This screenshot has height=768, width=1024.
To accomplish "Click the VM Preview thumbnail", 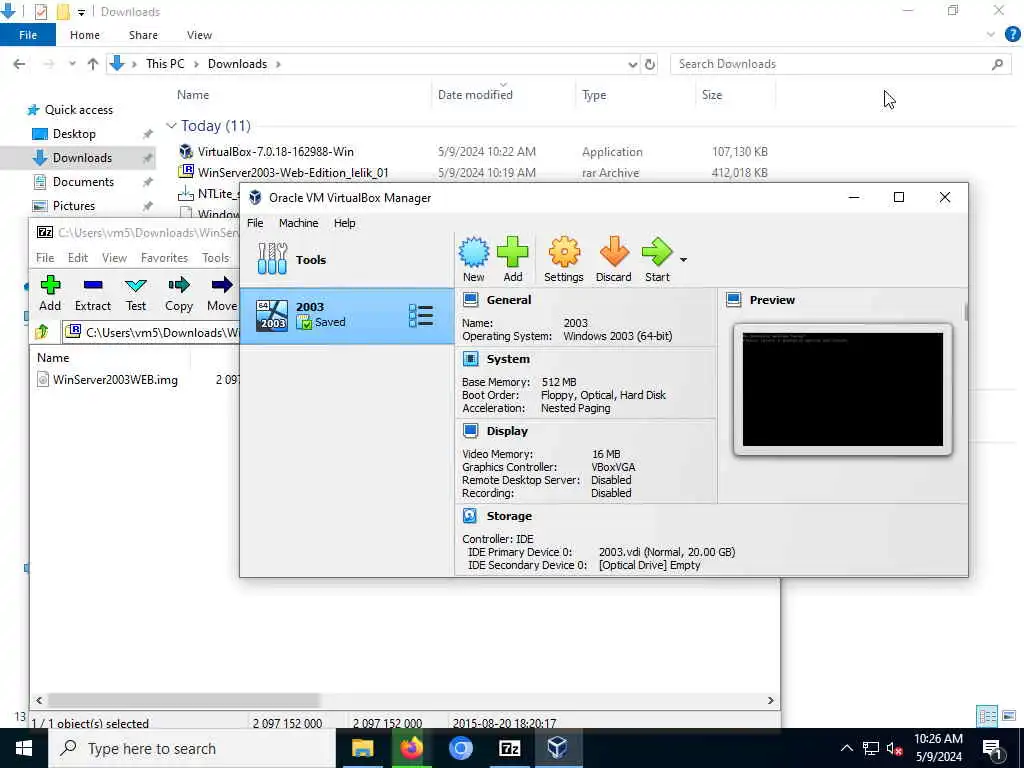I will [842, 389].
